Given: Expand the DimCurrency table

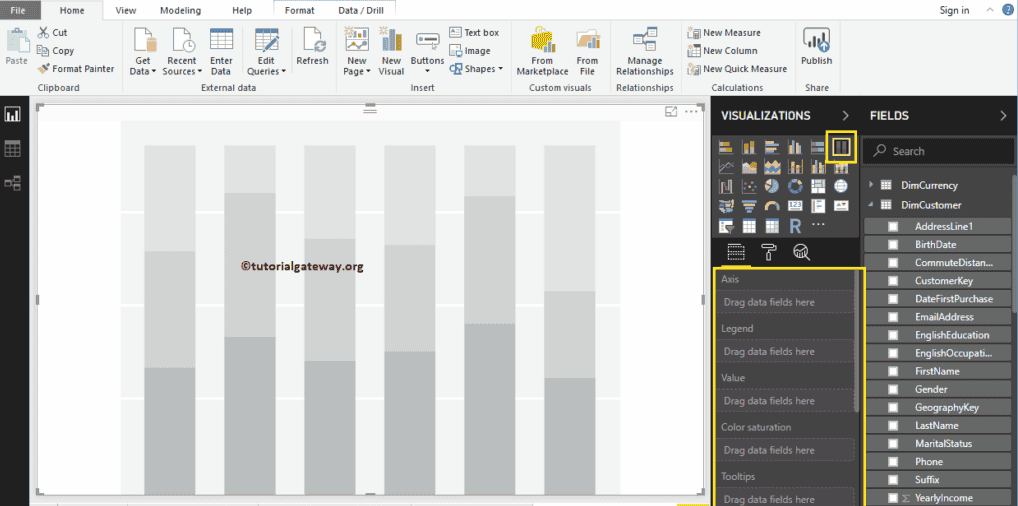Looking at the screenshot, I should click(x=871, y=185).
